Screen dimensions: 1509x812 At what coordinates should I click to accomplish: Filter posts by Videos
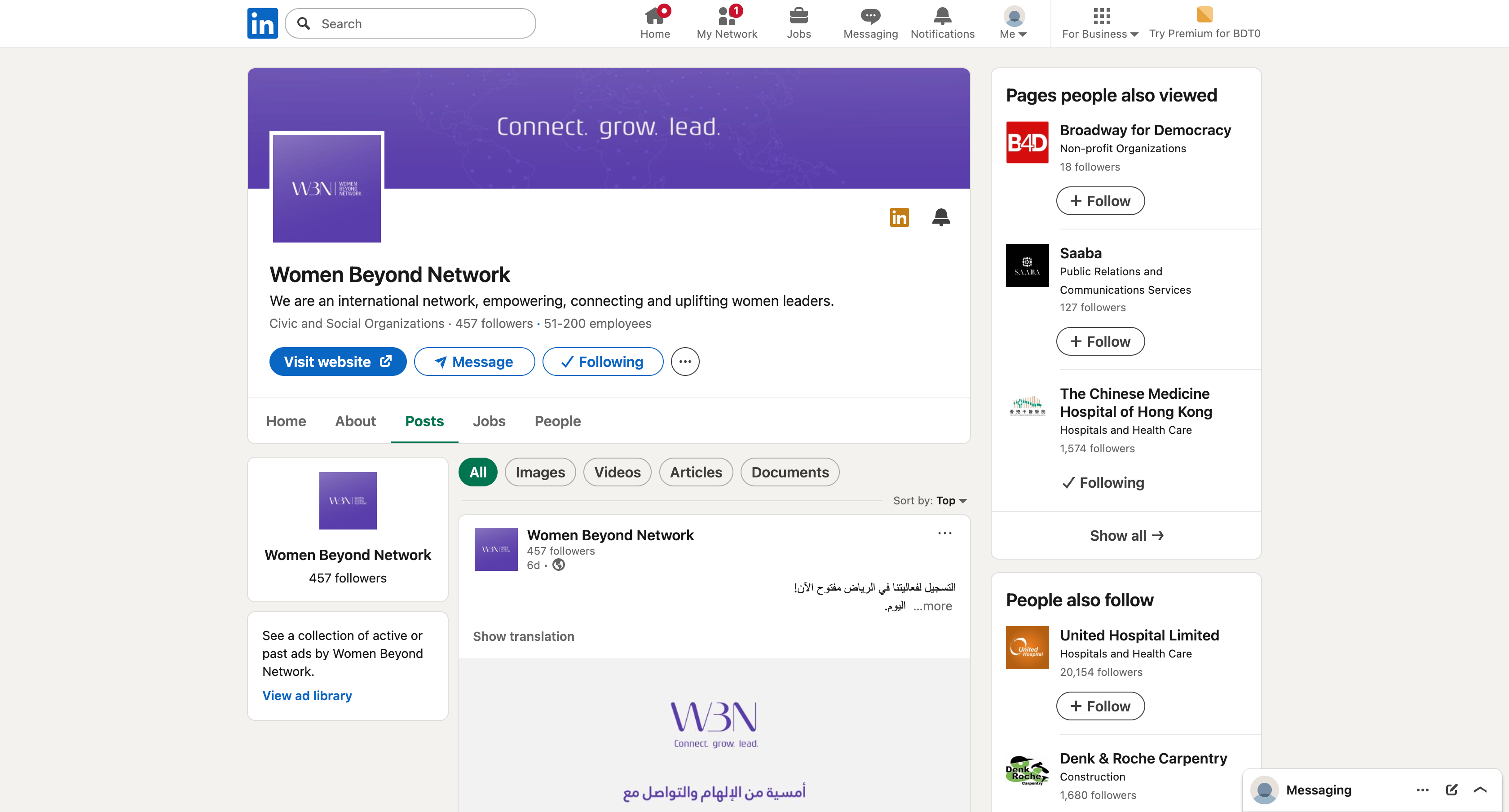tap(617, 472)
